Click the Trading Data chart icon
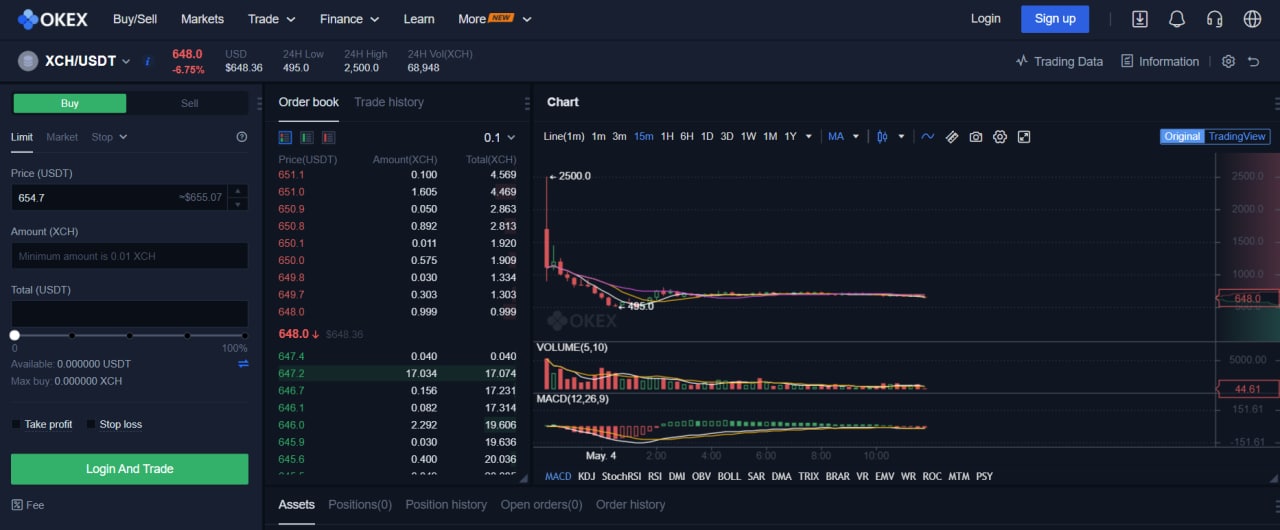The image size is (1280, 530). (x=1021, y=61)
